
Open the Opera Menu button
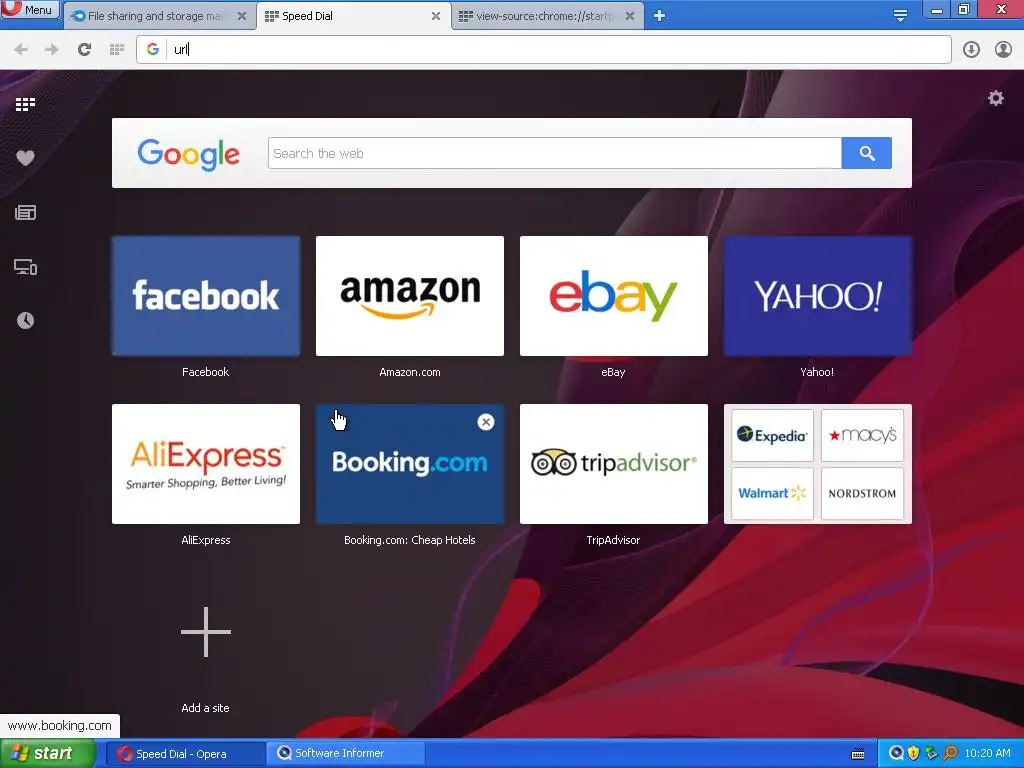(x=29, y=9)
